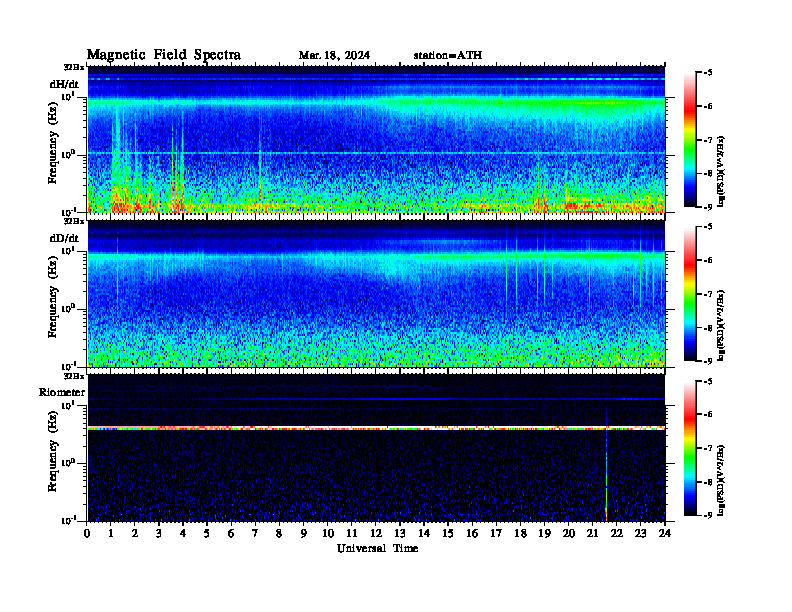Click hour "17" on Universal Time axis
The width and height of the screenshot is (792, 612).
(497, 533)
